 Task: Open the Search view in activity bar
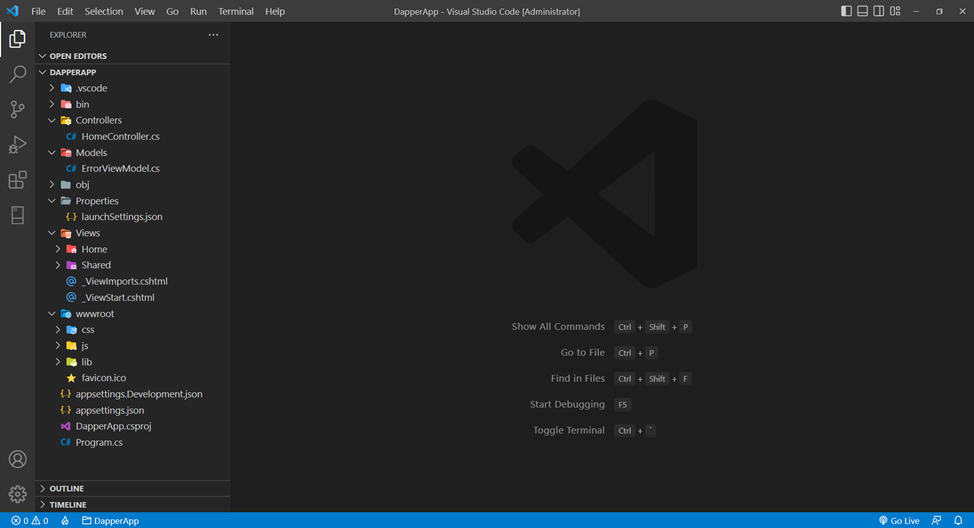(17, 74)
